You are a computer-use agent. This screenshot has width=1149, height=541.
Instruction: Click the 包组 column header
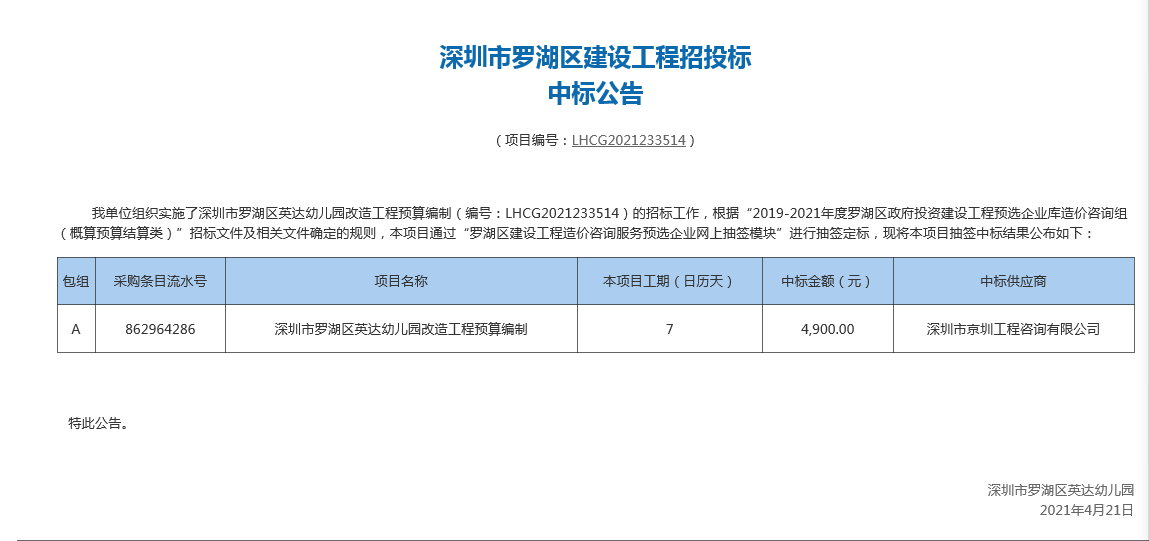(x=76, y=281)
